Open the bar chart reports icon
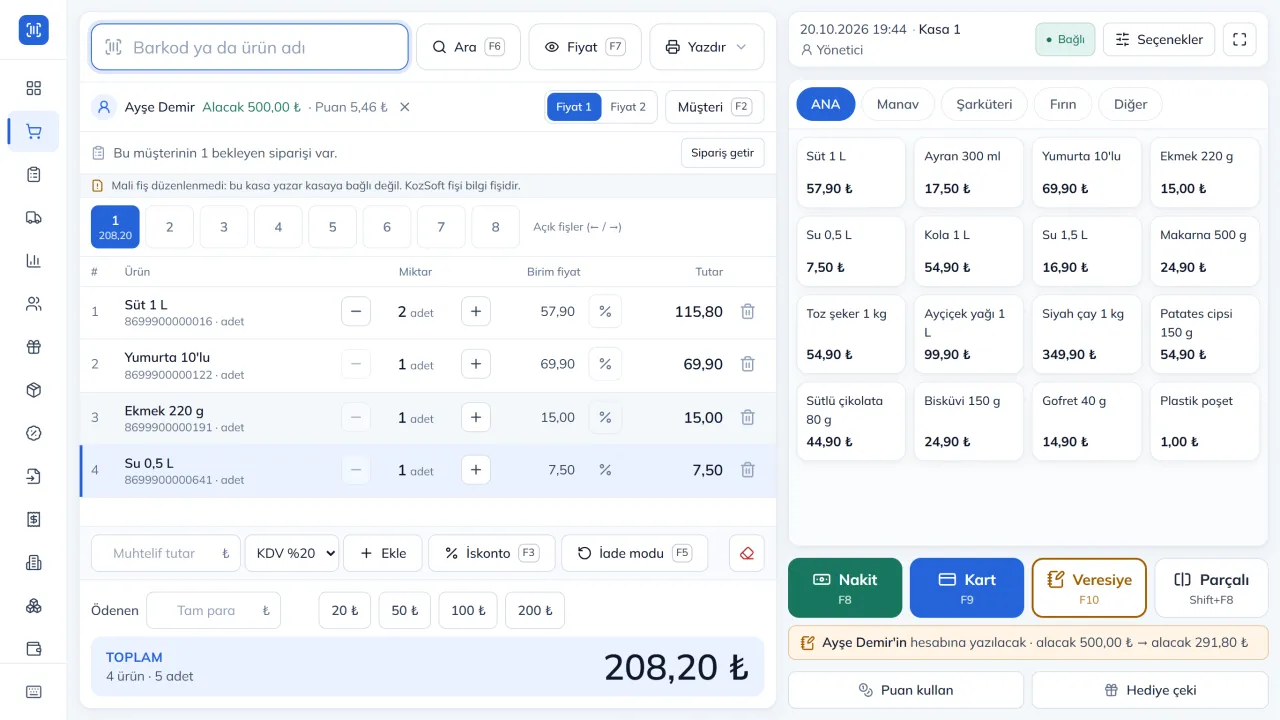This screenshot has height=720, width=1280. point(34,261)
